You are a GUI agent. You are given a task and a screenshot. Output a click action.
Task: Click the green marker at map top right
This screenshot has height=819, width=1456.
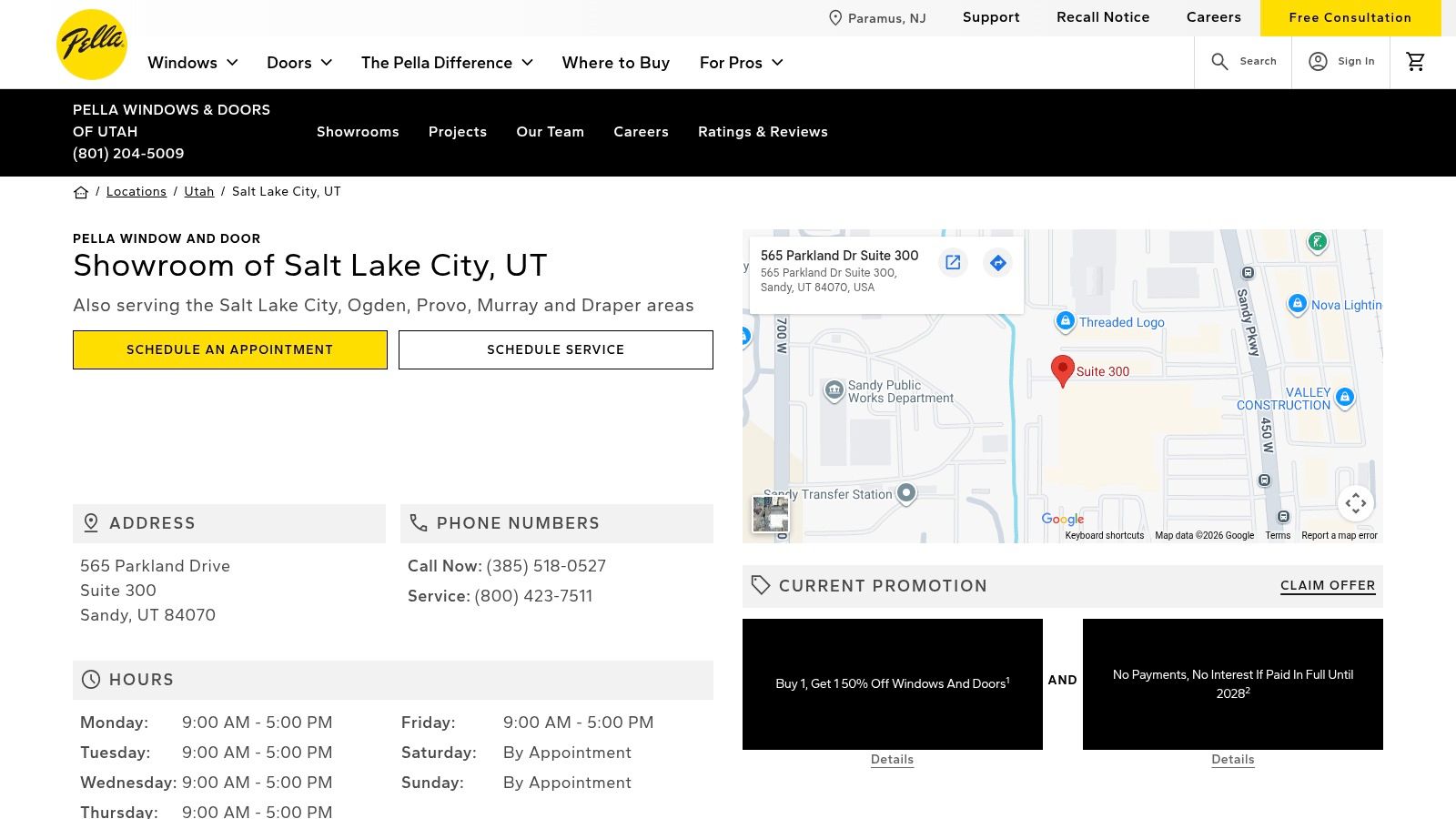(1317, 242)
